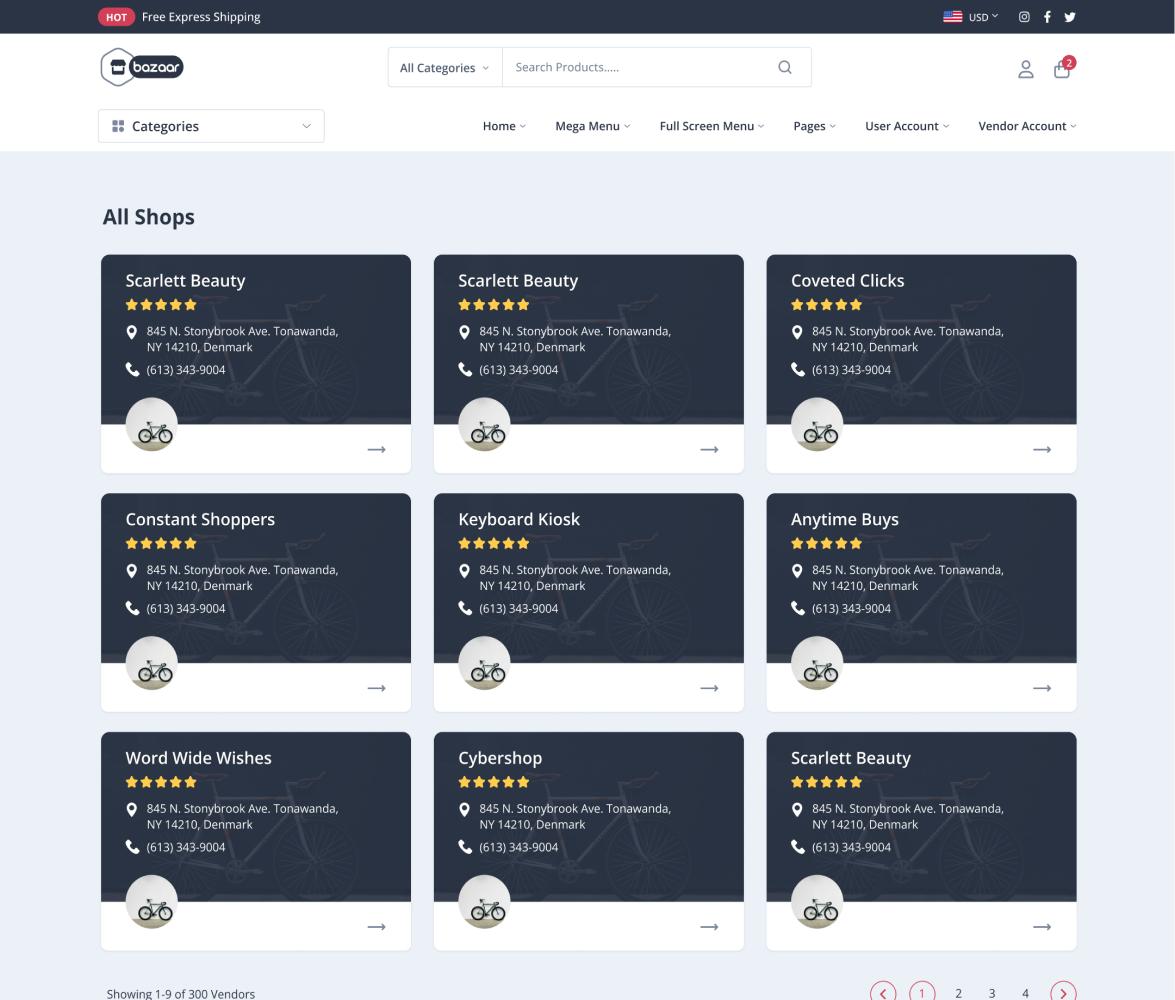Open the All Categories search dropdown
1175x1000 pixels.
tap(444, 68)
